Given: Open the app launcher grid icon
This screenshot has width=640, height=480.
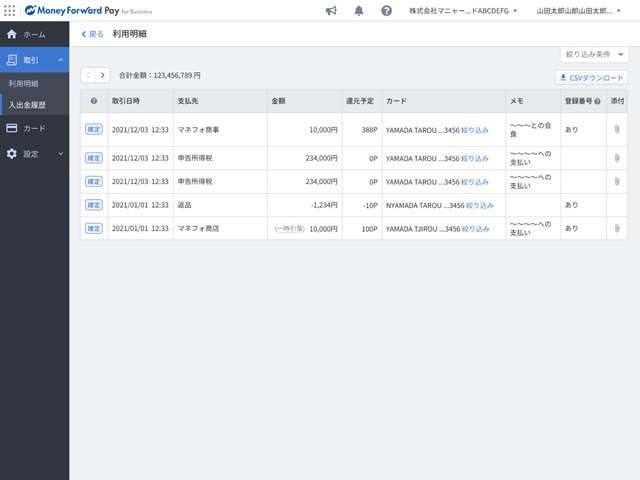Looking at the screenshot, I should coord(9,11).
